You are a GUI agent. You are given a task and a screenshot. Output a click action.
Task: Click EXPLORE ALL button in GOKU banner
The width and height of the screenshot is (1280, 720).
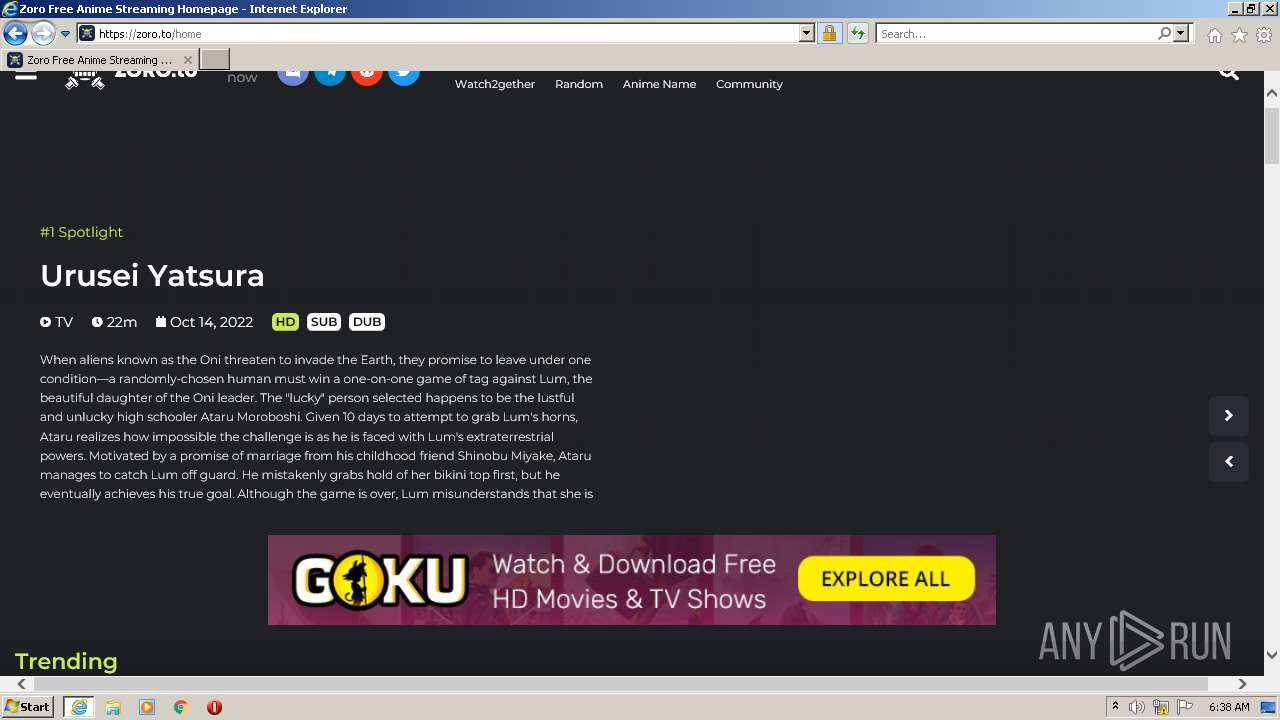[x=886, y=579]
